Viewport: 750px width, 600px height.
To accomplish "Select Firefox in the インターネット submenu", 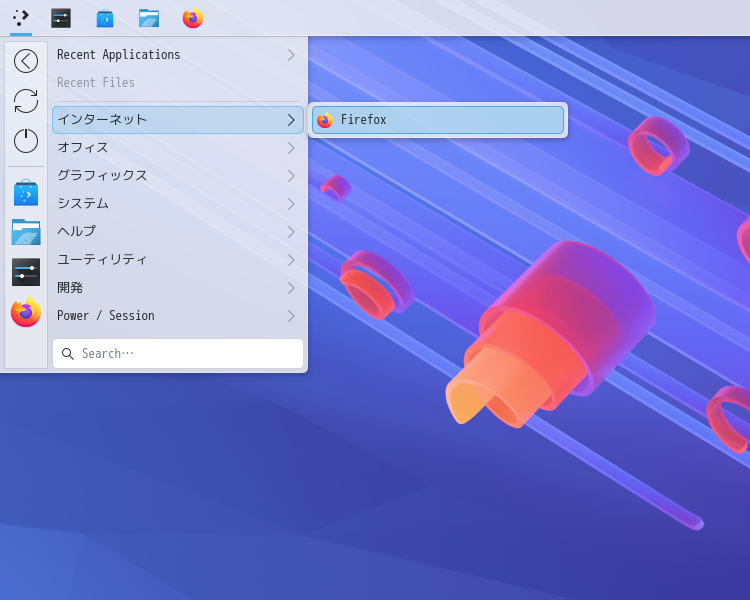I will (x=437, y=120).
